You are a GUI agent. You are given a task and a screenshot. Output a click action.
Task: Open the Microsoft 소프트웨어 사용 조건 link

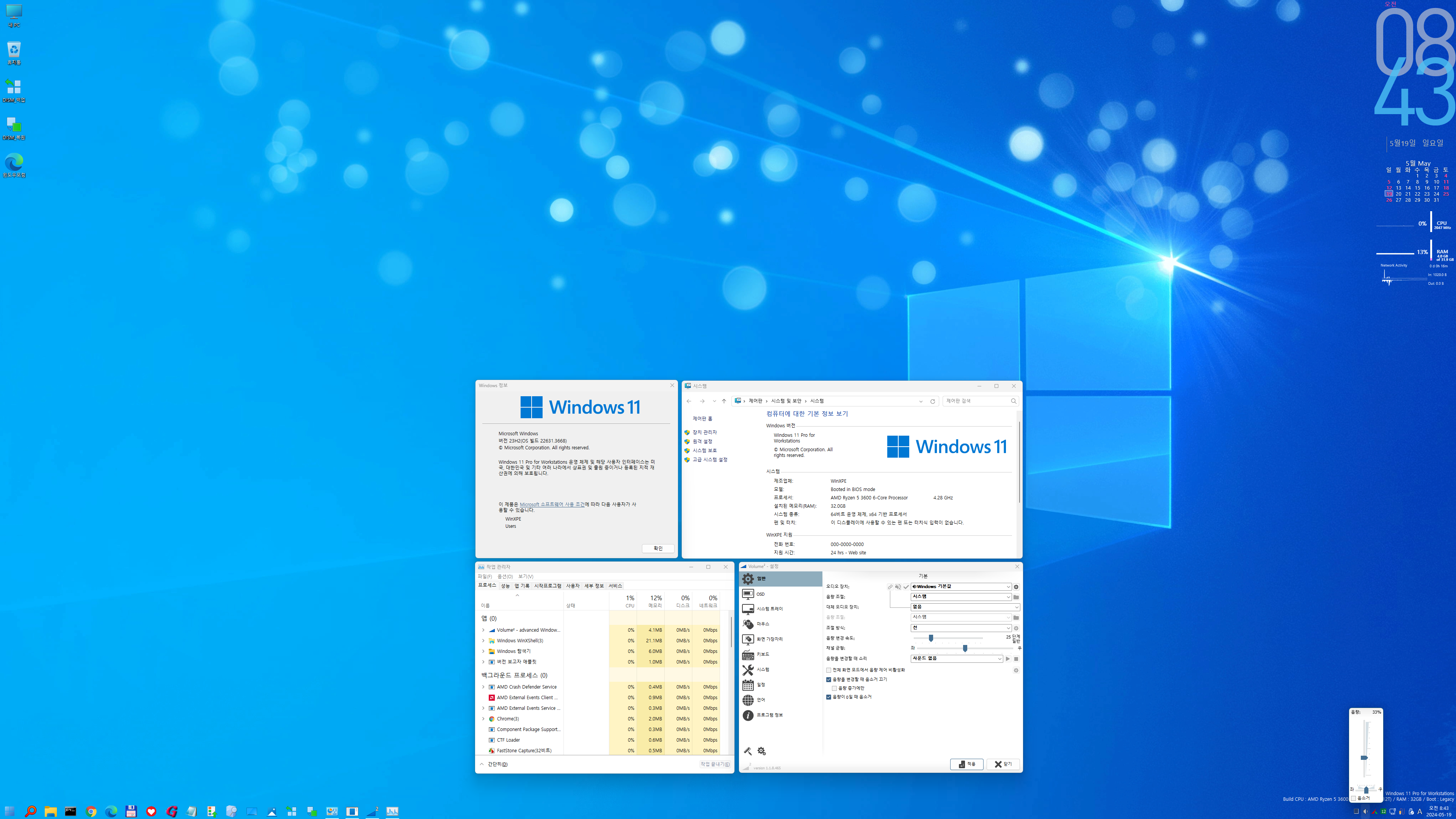pyautogui.click(x=552, y=504)
